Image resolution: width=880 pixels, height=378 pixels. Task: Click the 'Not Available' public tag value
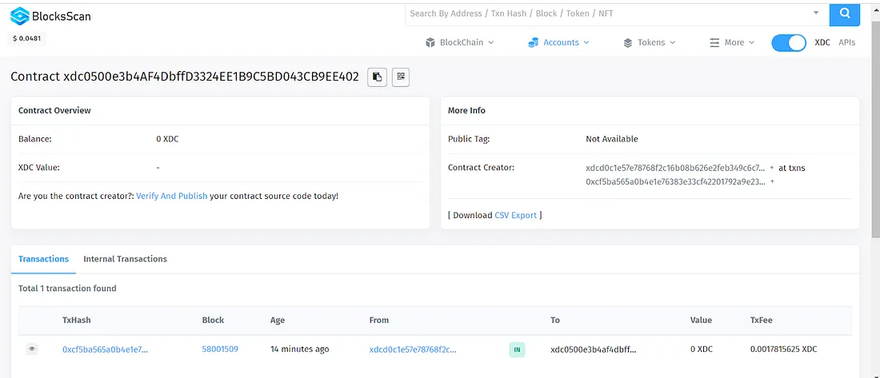tap(612, 139)
